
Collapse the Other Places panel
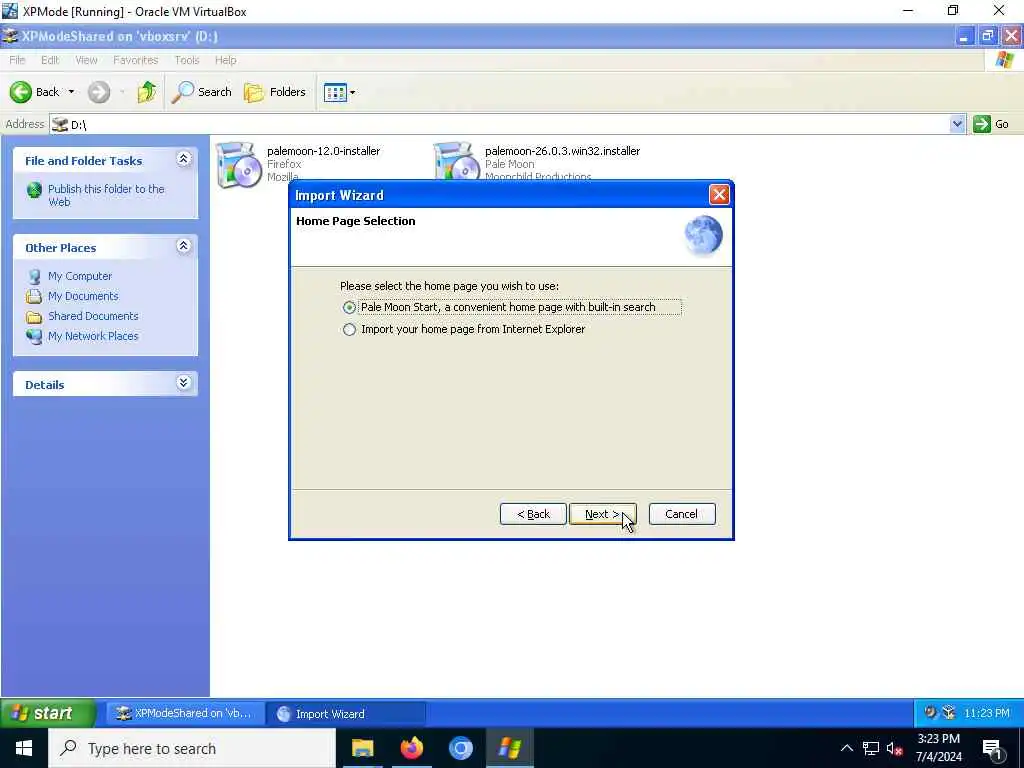pos(184,246)
